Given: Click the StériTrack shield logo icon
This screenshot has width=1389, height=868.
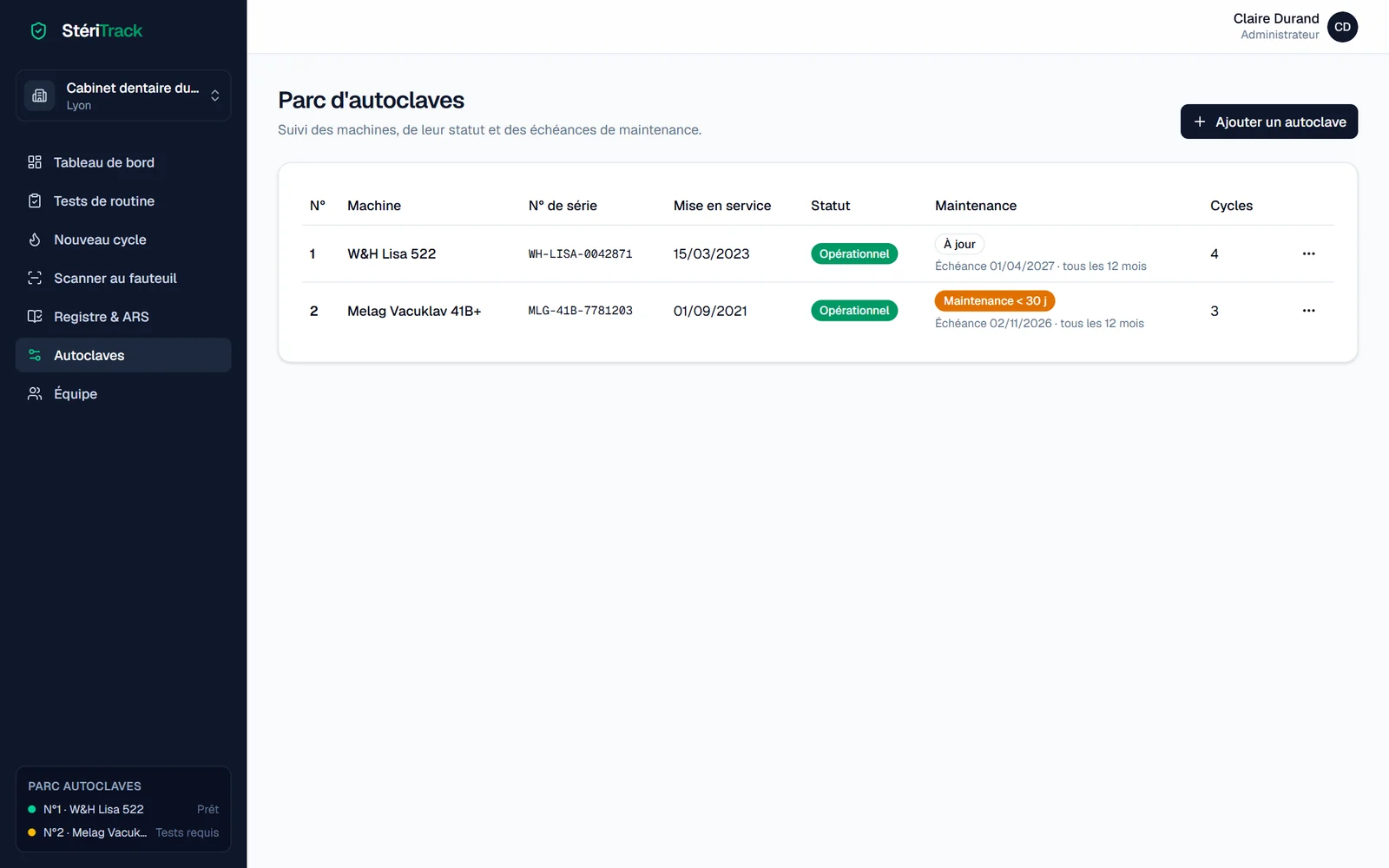Looking at the screenshot, I should [x=38, y=31].
